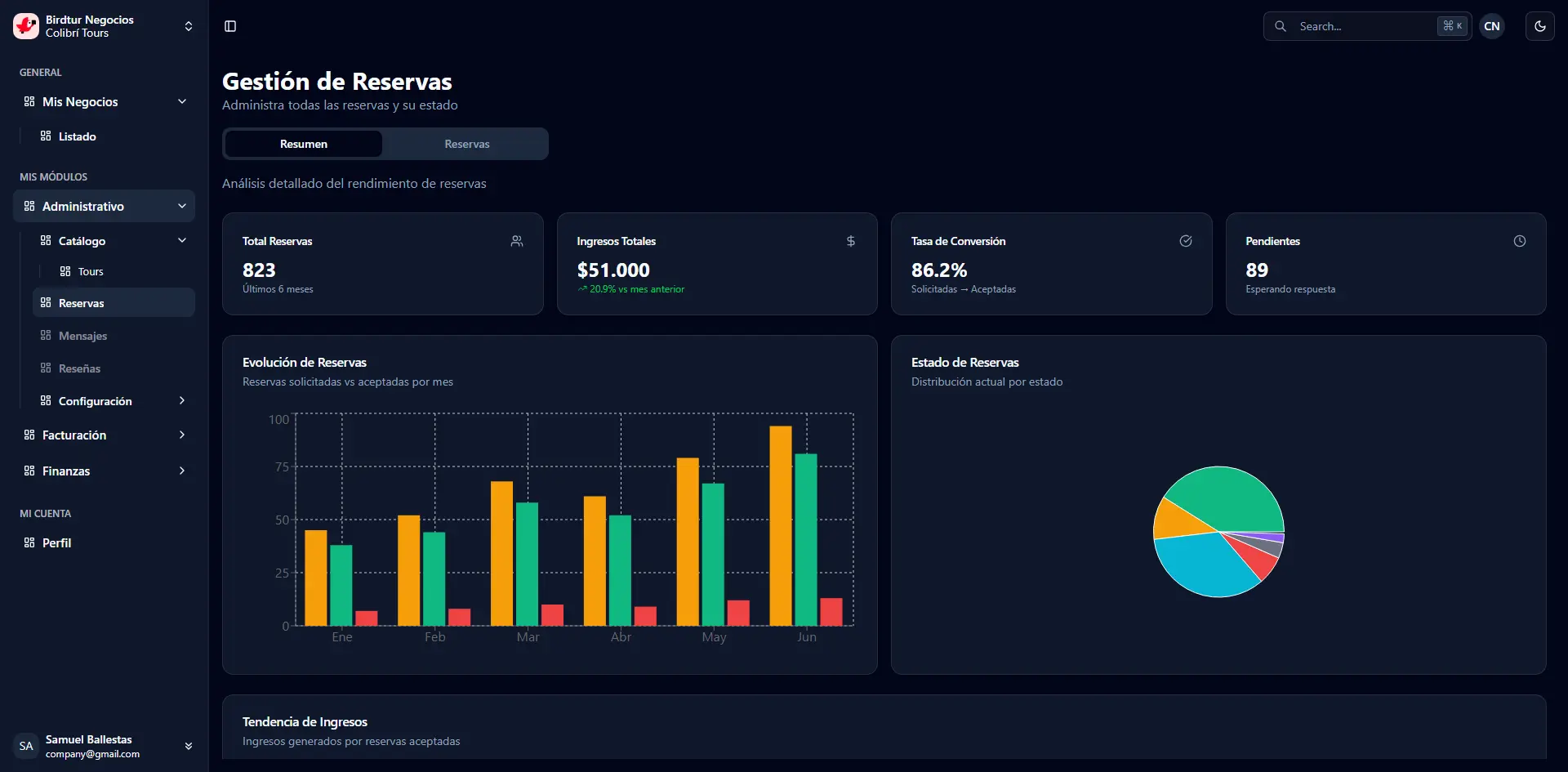Click the dollar icon on Ingresos Totales
The height and width of the screenshot is (772, 1568).
851,241
